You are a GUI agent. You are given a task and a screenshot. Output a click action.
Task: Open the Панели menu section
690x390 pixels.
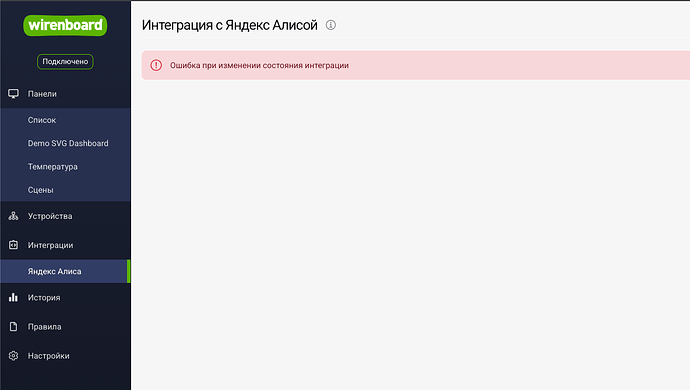tap(65, 94)
